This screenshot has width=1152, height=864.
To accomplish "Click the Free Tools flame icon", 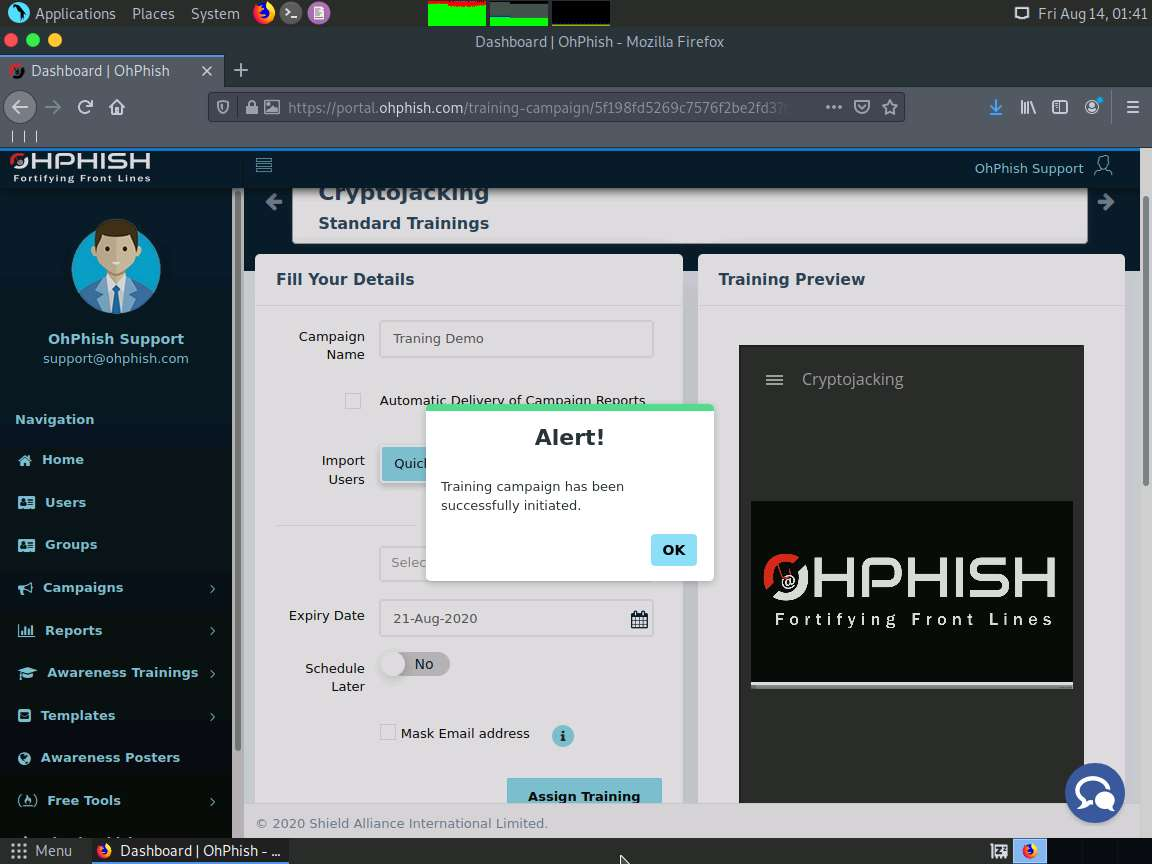I will point(27,801).
